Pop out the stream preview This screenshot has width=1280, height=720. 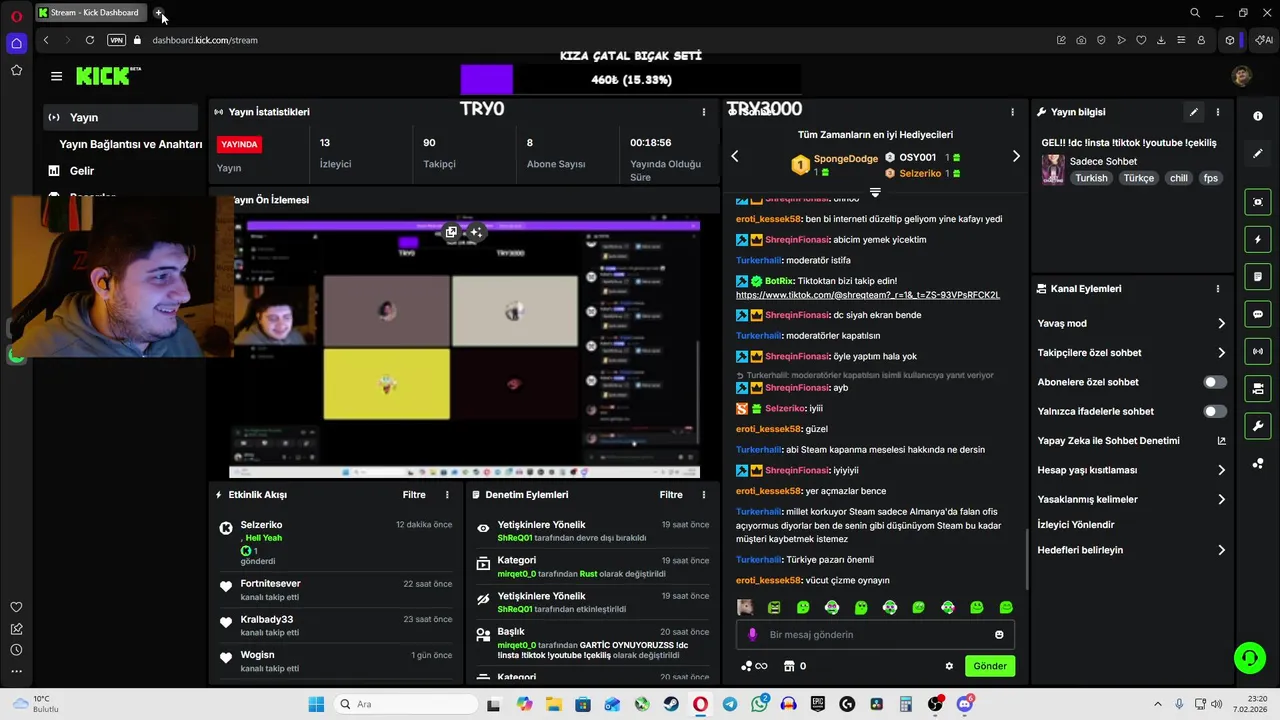click(451, 232)
